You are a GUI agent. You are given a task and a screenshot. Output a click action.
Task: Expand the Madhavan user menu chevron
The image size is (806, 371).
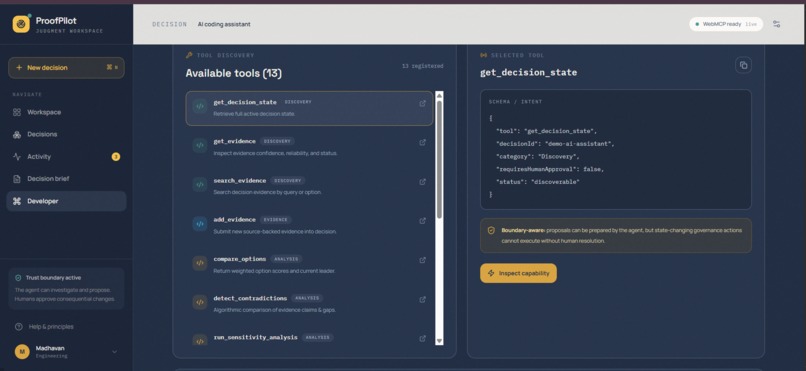pos(114,352)
